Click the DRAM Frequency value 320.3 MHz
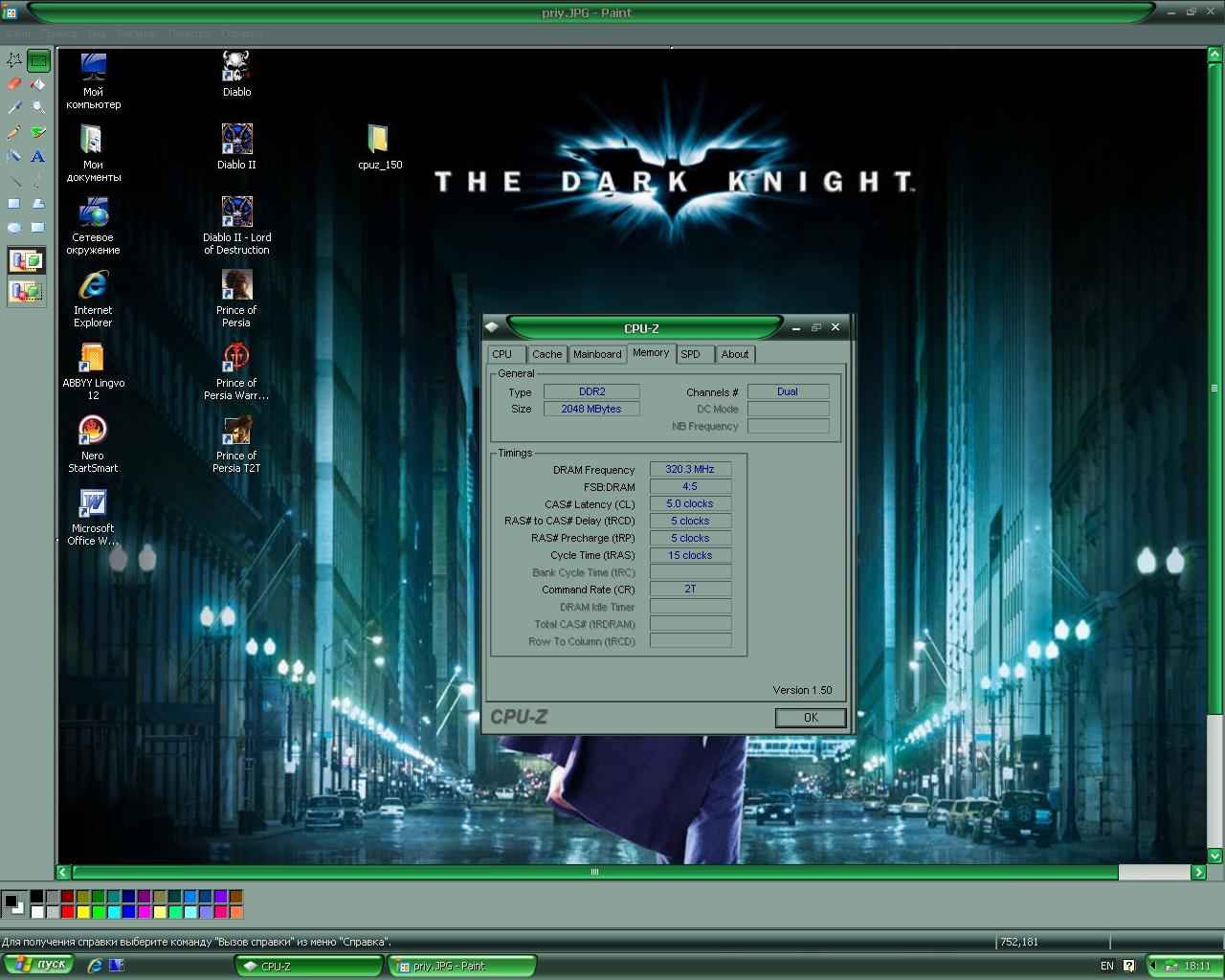The width and height of the screenshot is (1225, 980). [690, 469]
